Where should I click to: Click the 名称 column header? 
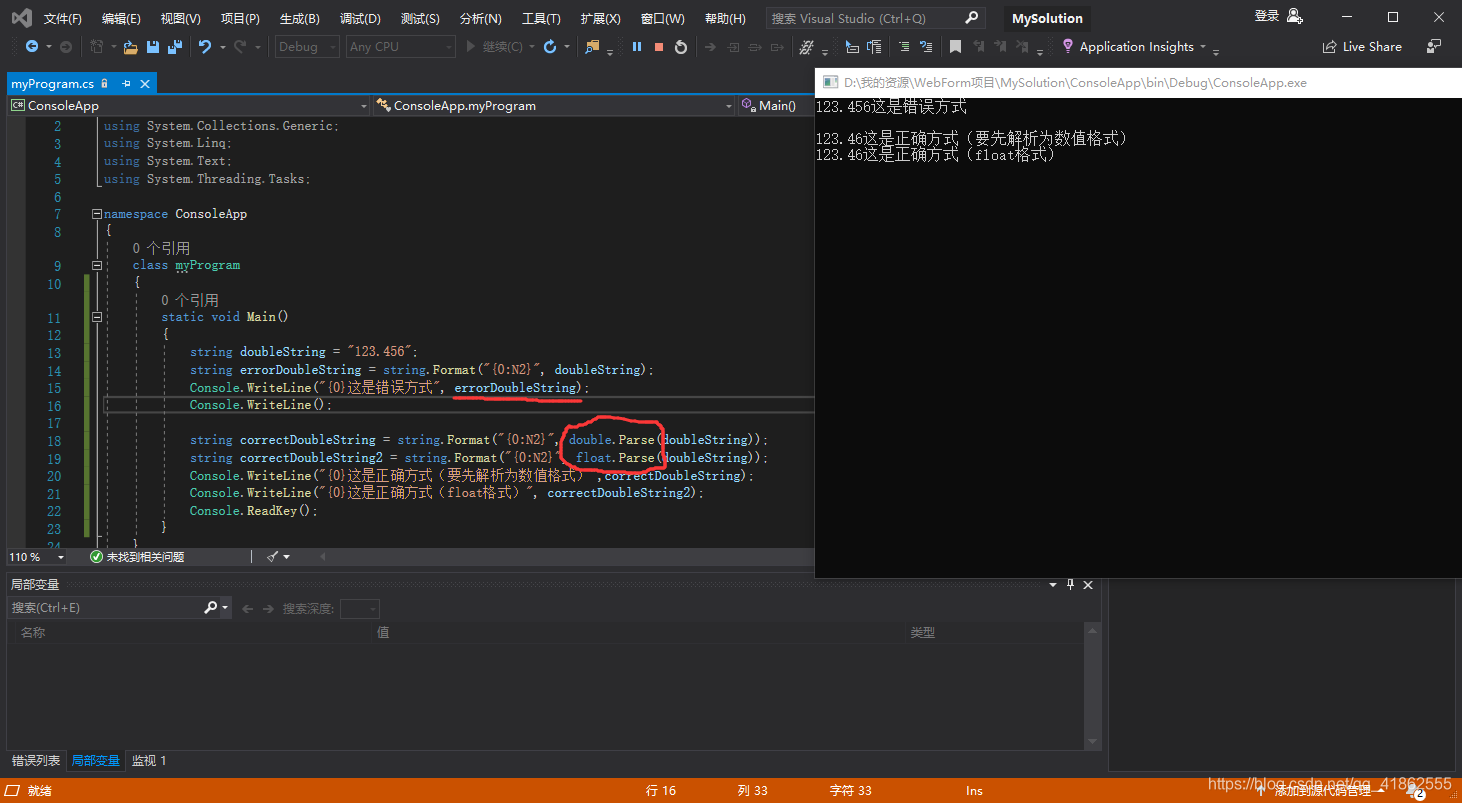33,632
